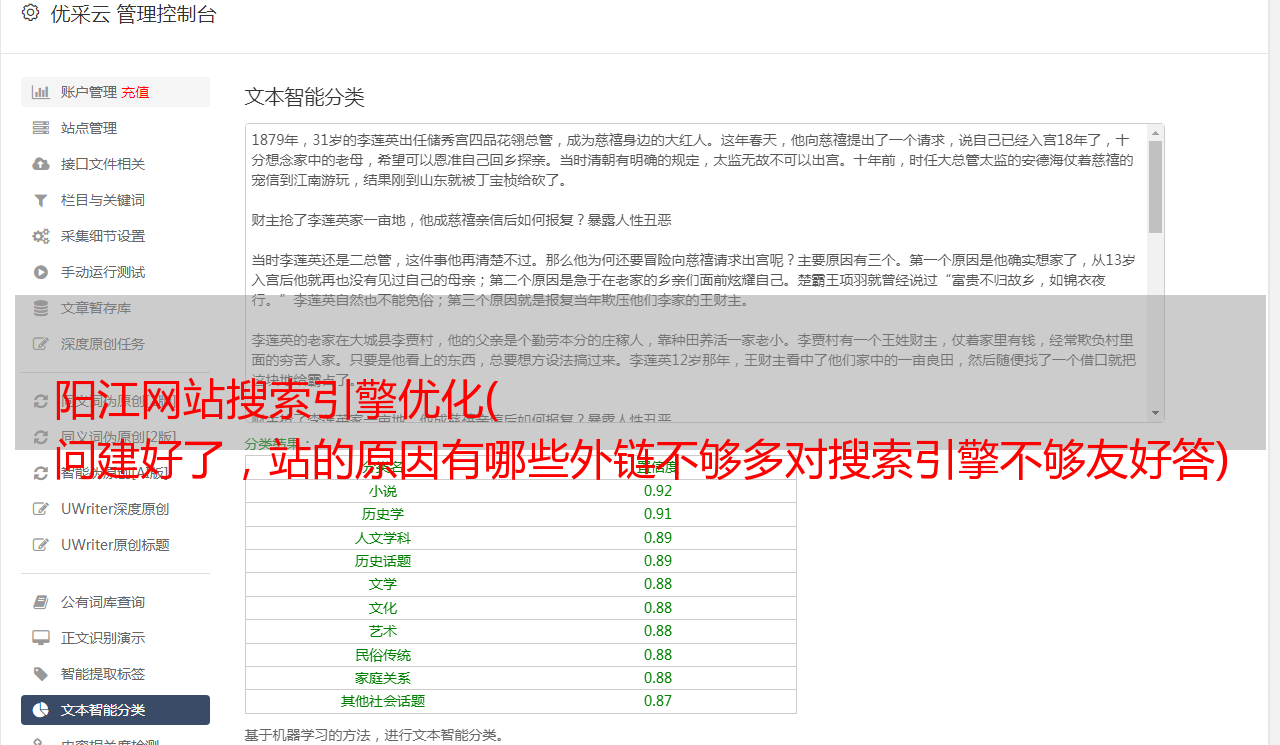Select the 0.88 value in 民俗传统 row
This screenshot has width=1280, height=745.
point(658,655)
